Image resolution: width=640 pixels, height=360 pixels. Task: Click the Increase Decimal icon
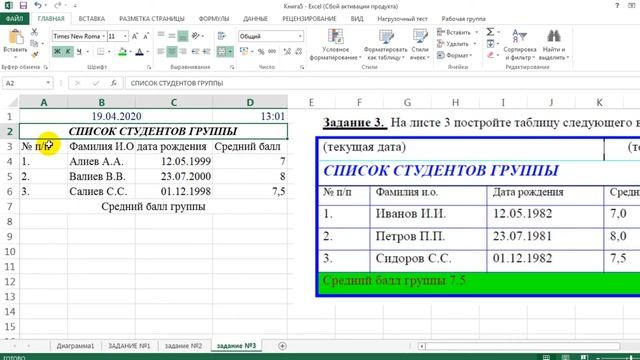click(287, 51)
